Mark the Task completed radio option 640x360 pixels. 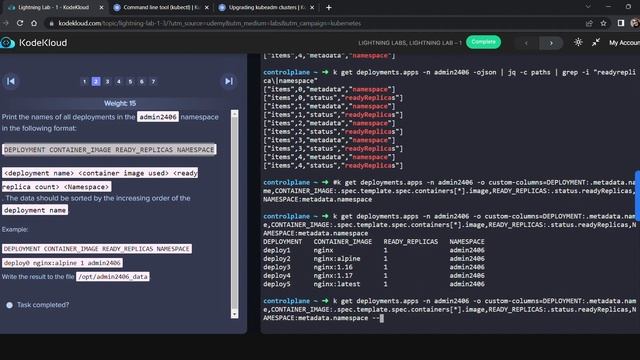(9, 305)
